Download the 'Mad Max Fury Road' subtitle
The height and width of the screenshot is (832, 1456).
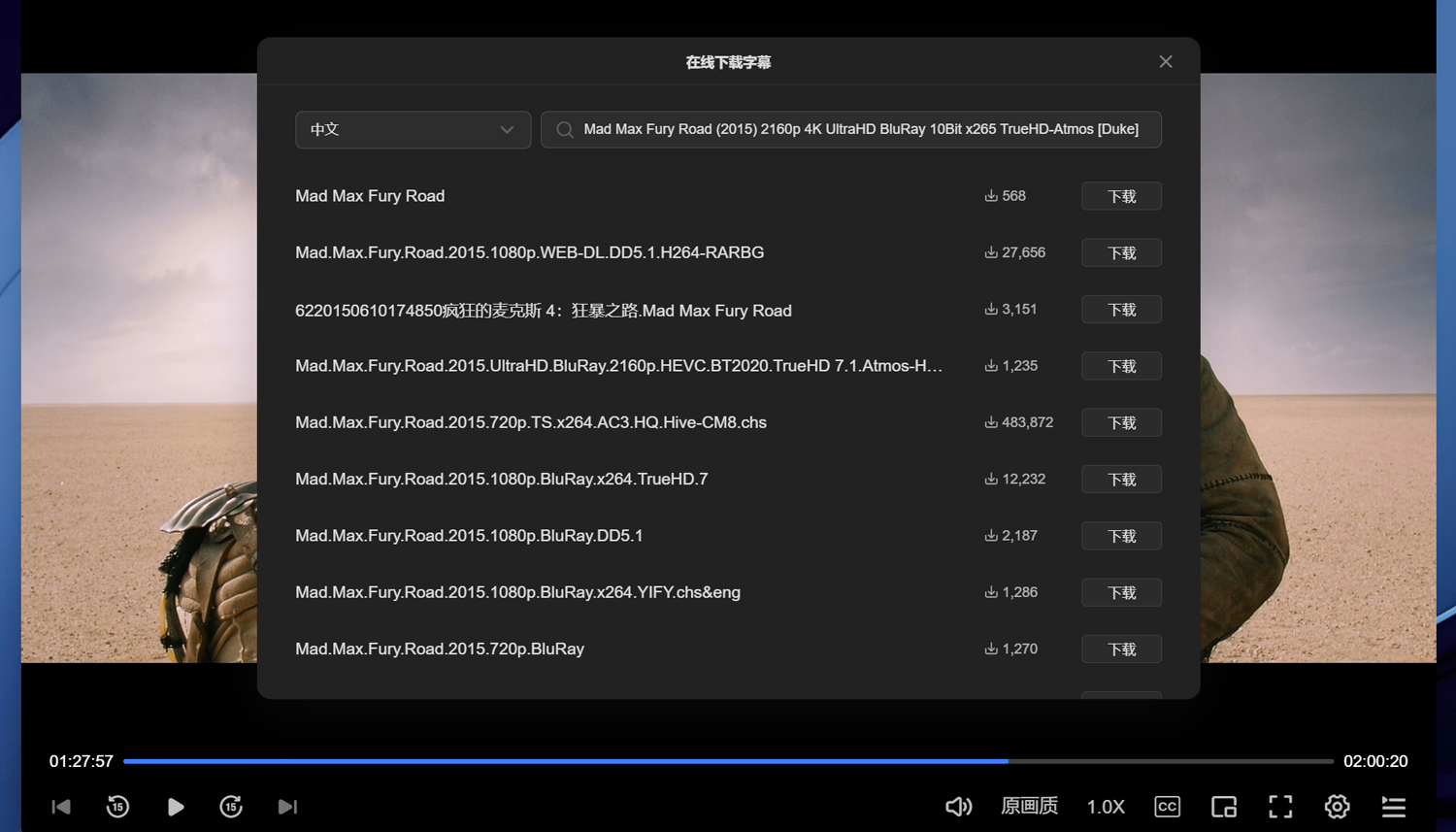[1121, 196]
